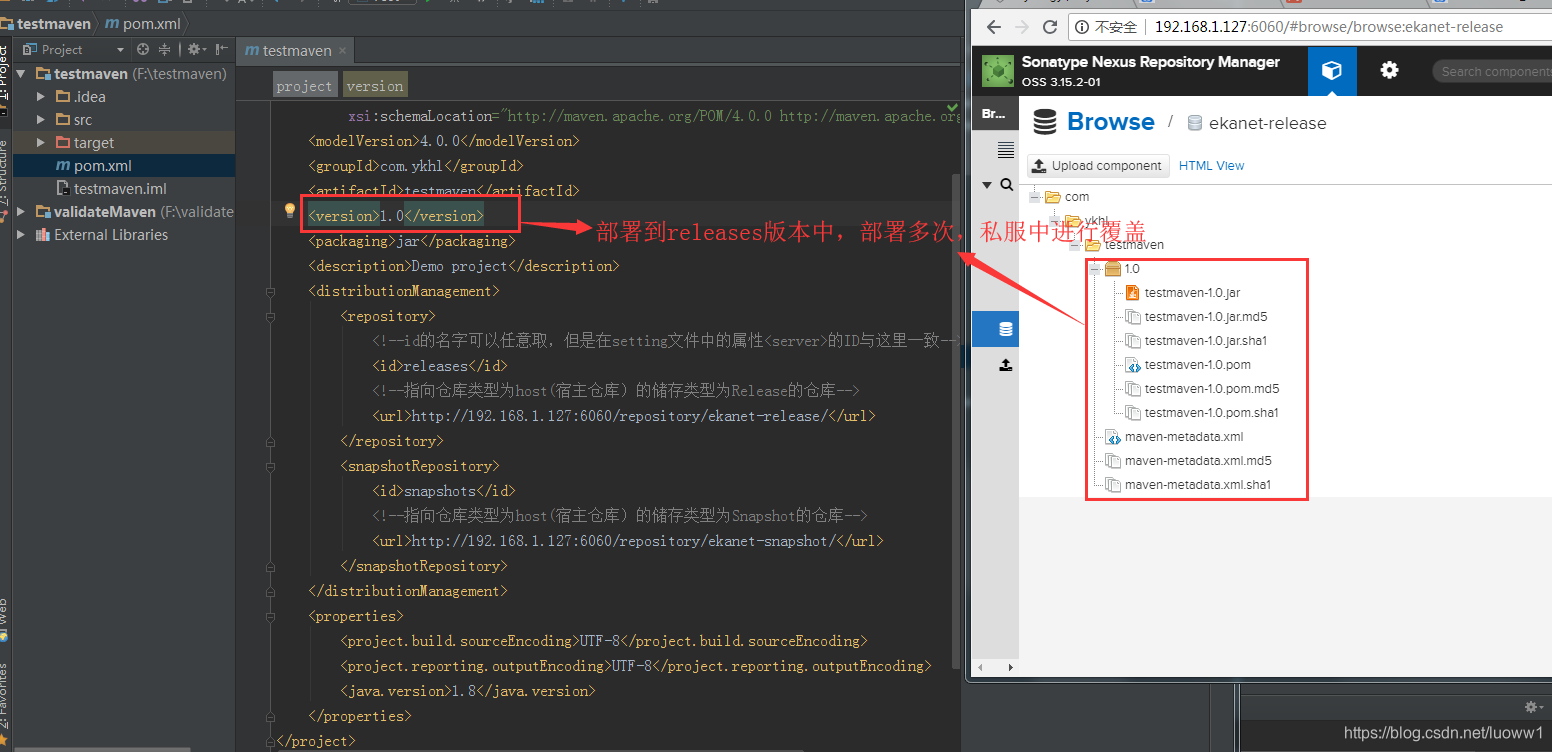
Task: Close the testmaven editor tab
Action: click(x=343, y=50)
